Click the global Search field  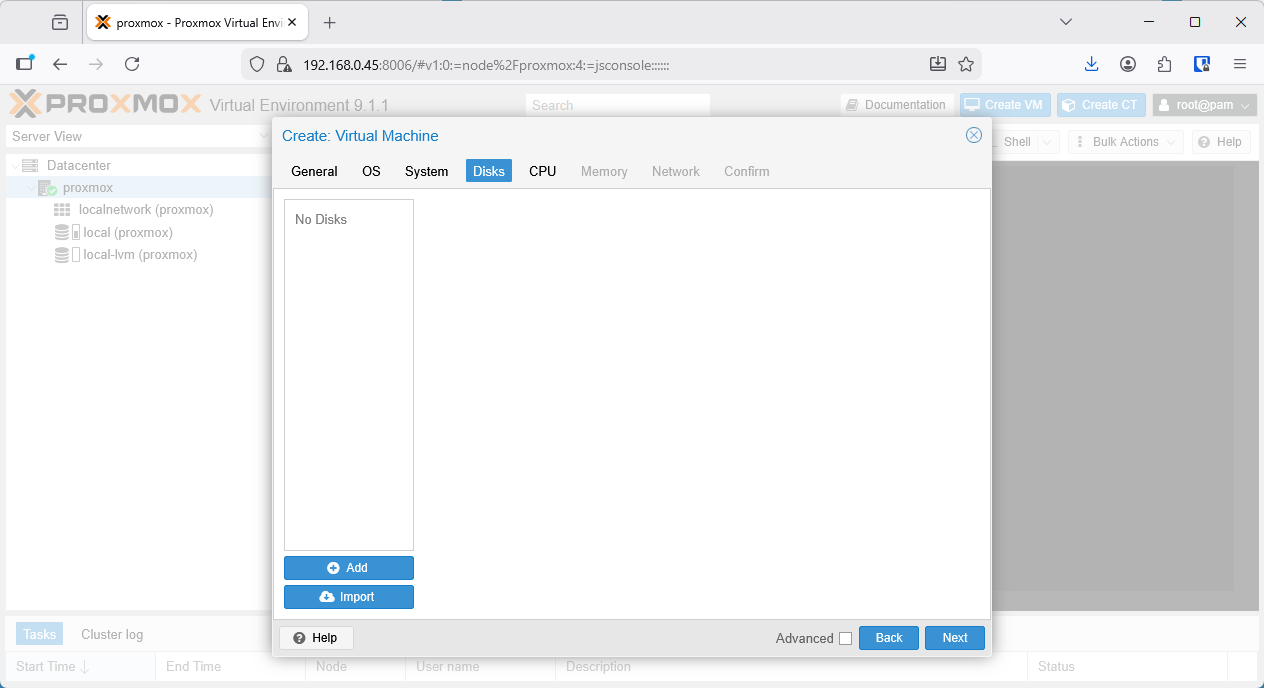click(617, 105)
